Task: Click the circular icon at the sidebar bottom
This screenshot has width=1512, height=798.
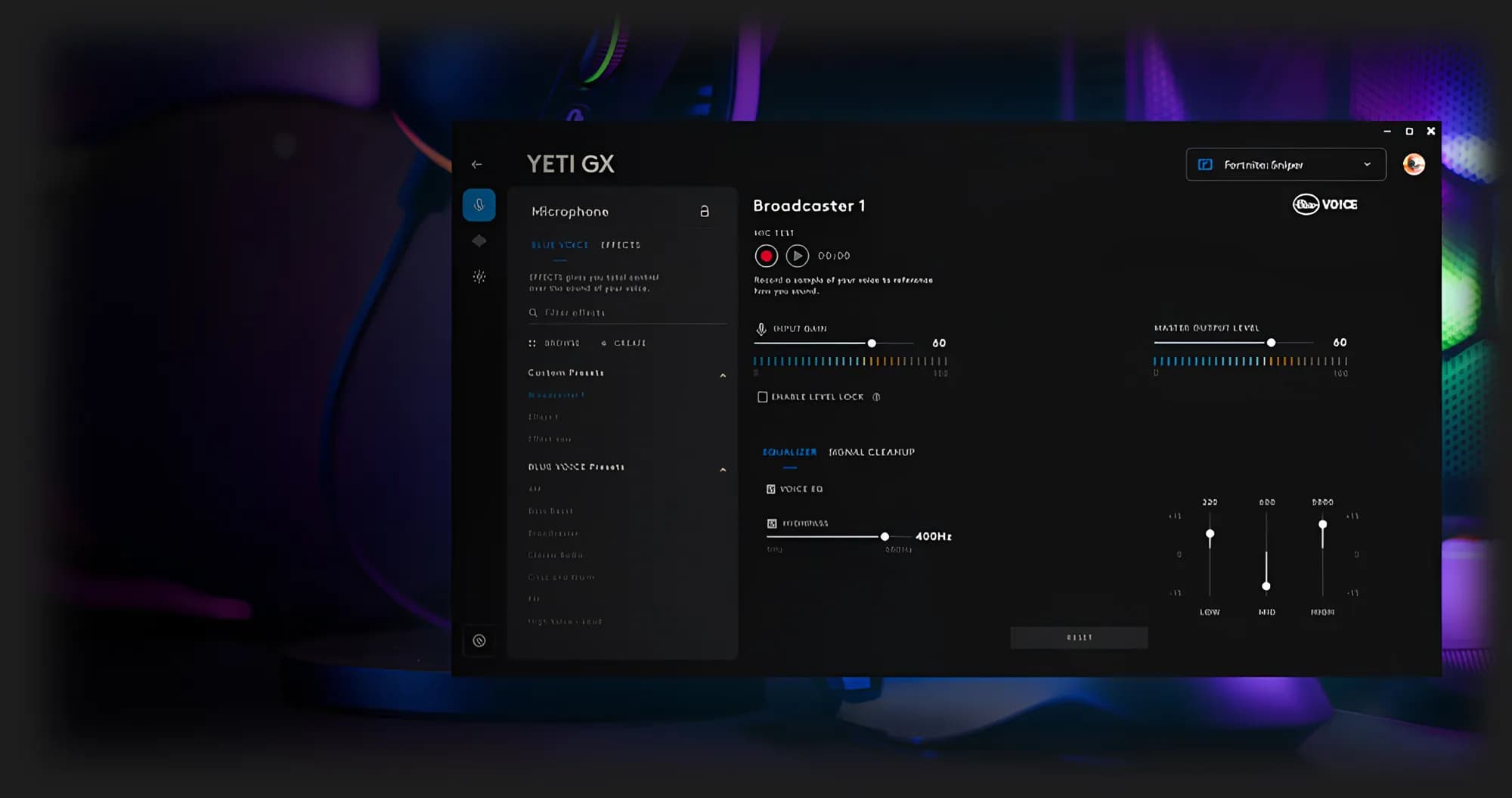Action: point(479,641)
